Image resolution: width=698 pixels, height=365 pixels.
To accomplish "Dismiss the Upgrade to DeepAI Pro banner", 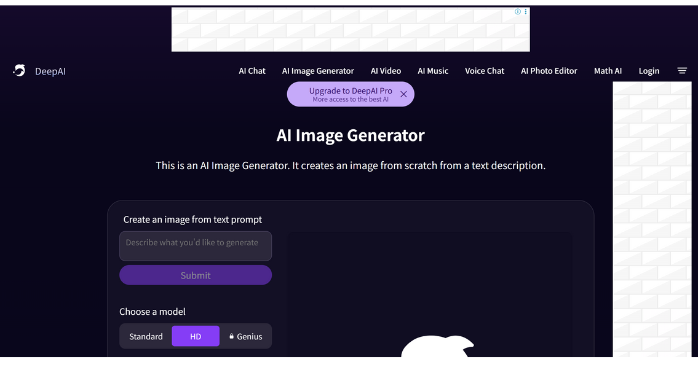I will pos(403,94).
